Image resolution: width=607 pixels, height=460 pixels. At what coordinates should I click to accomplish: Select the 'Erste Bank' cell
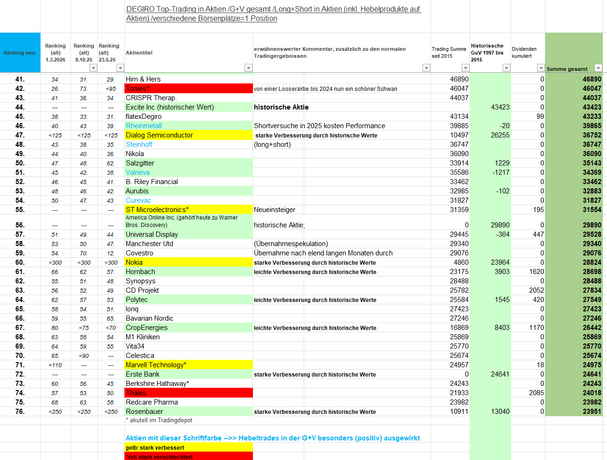[189, 374]
